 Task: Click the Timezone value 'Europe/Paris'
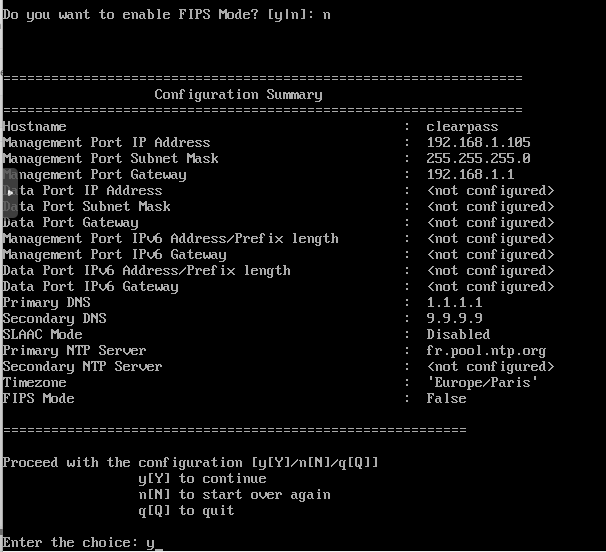pyautogui.click(x=482, y=383)
